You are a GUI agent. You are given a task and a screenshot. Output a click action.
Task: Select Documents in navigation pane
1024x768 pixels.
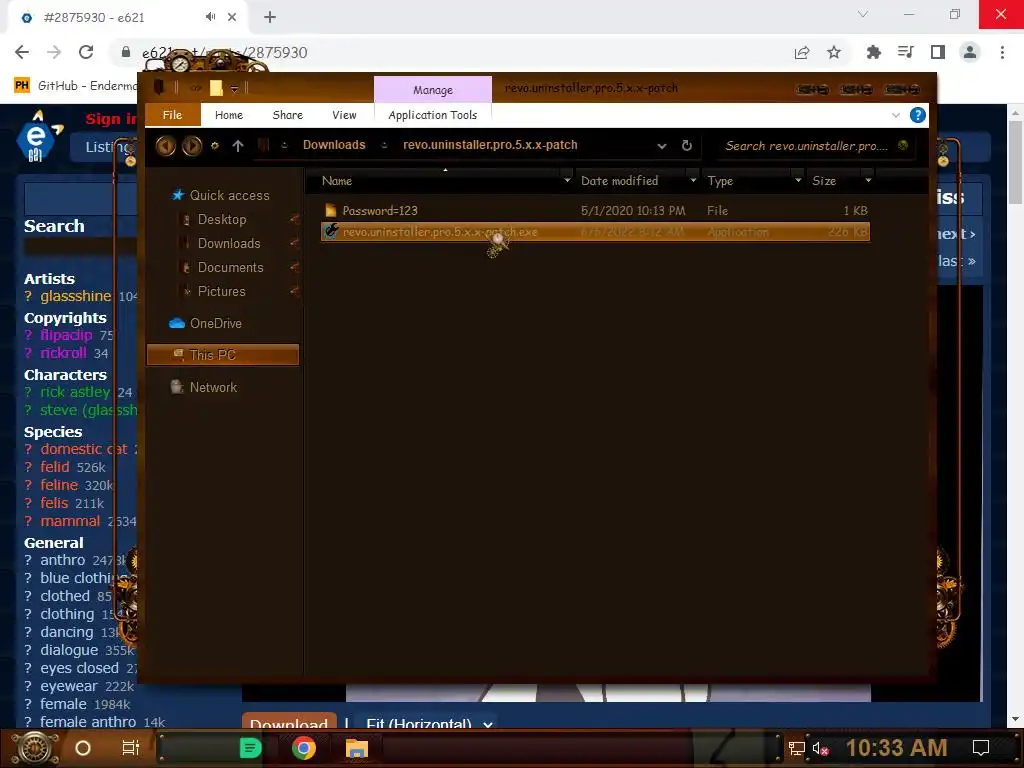point(231,268)
